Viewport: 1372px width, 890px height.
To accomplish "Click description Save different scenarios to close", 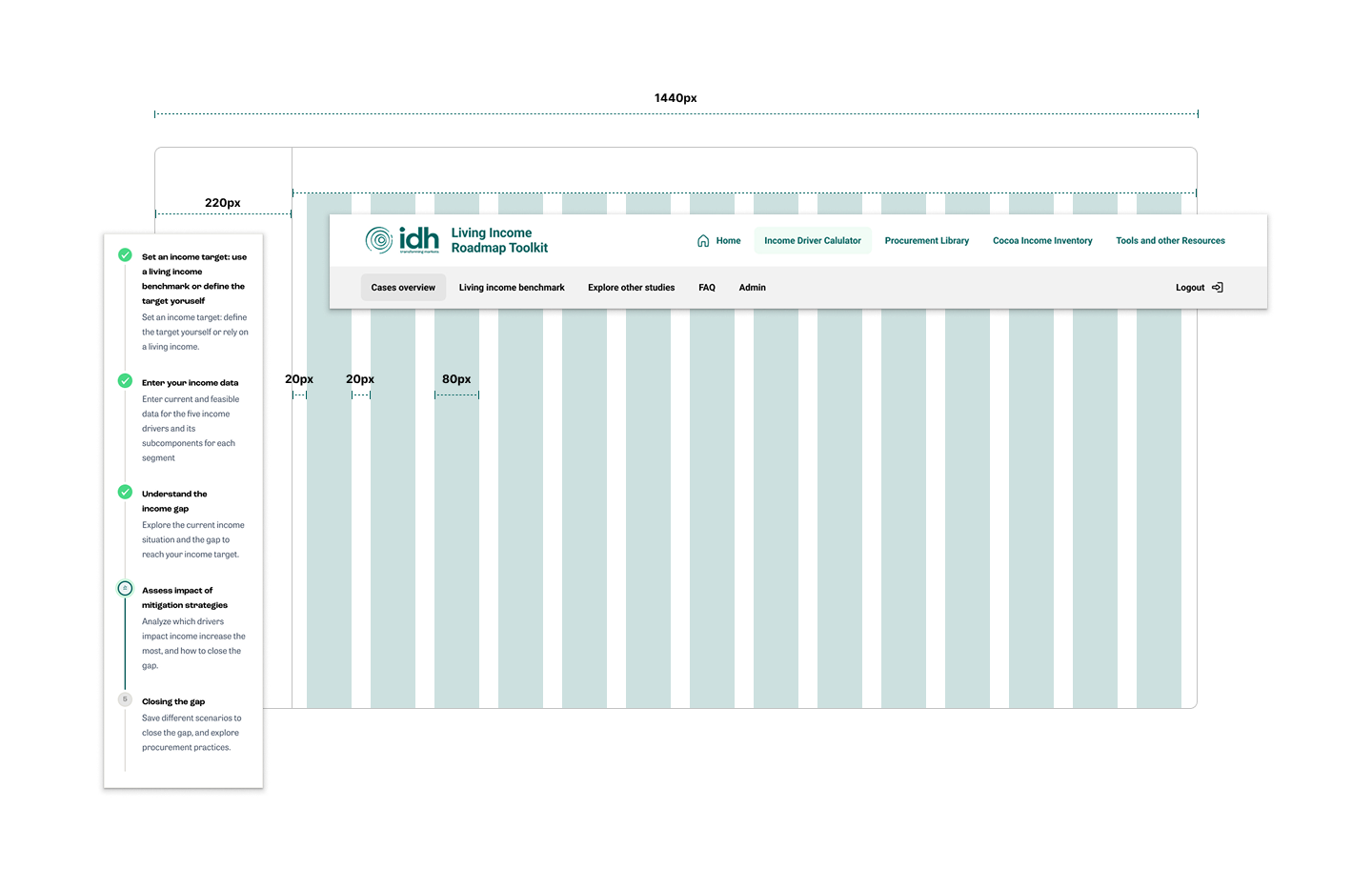I will (x=192, y=733).
